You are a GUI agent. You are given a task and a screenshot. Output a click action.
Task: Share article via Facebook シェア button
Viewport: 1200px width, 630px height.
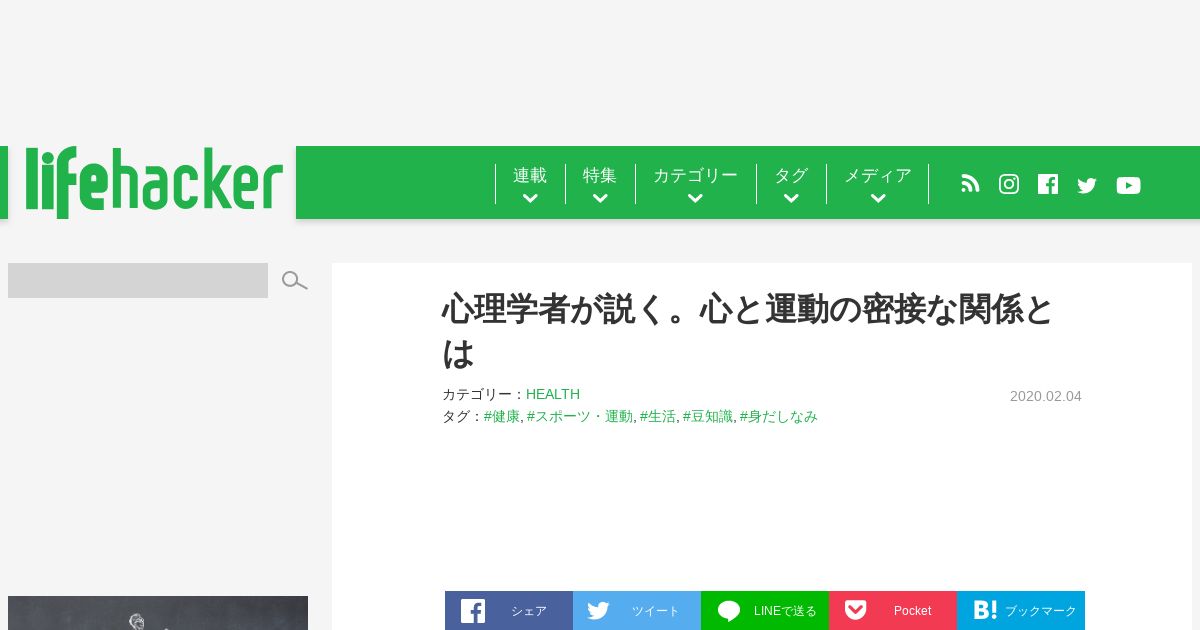(509, 610)
